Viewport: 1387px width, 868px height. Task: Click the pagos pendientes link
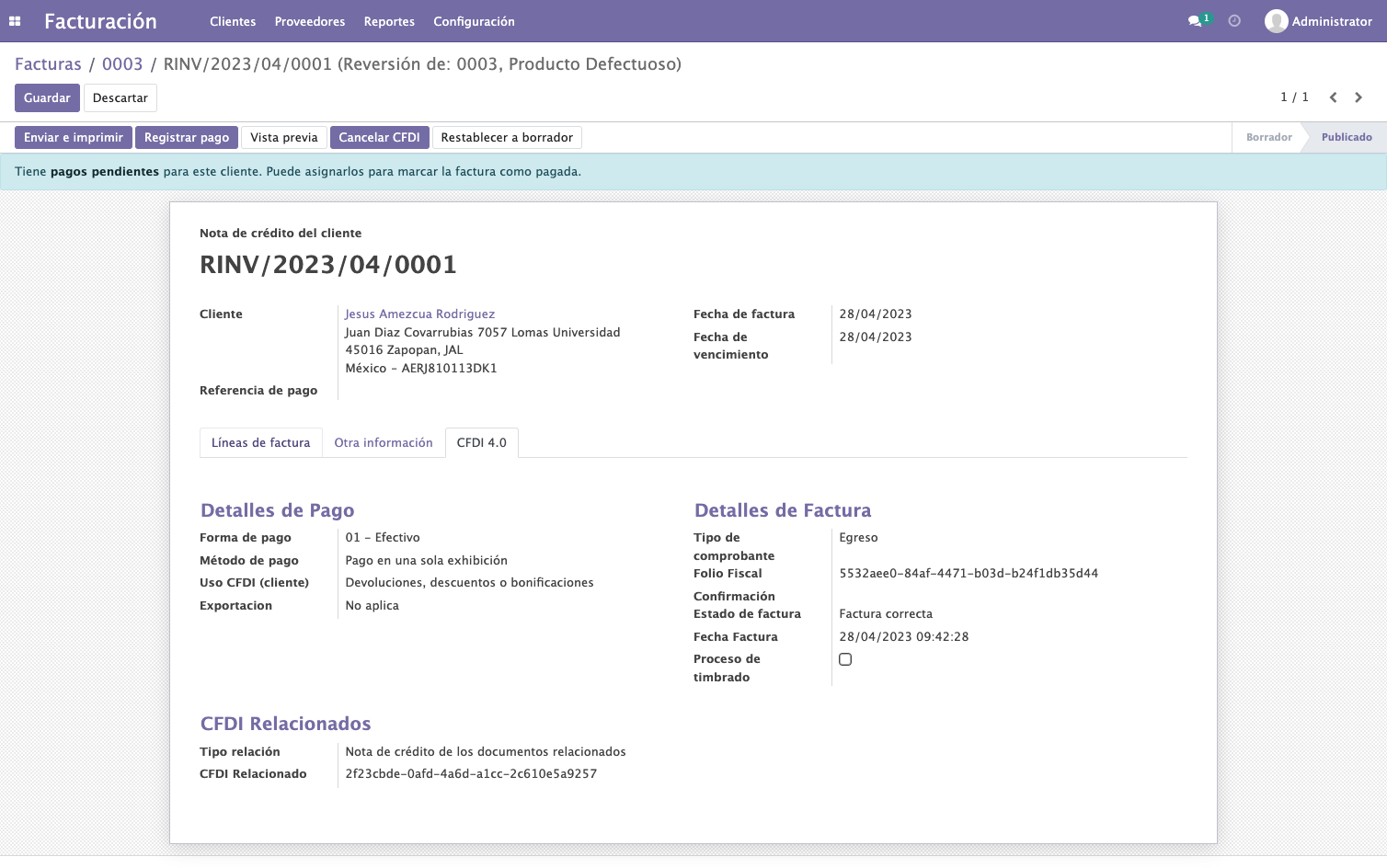[105, 172]
